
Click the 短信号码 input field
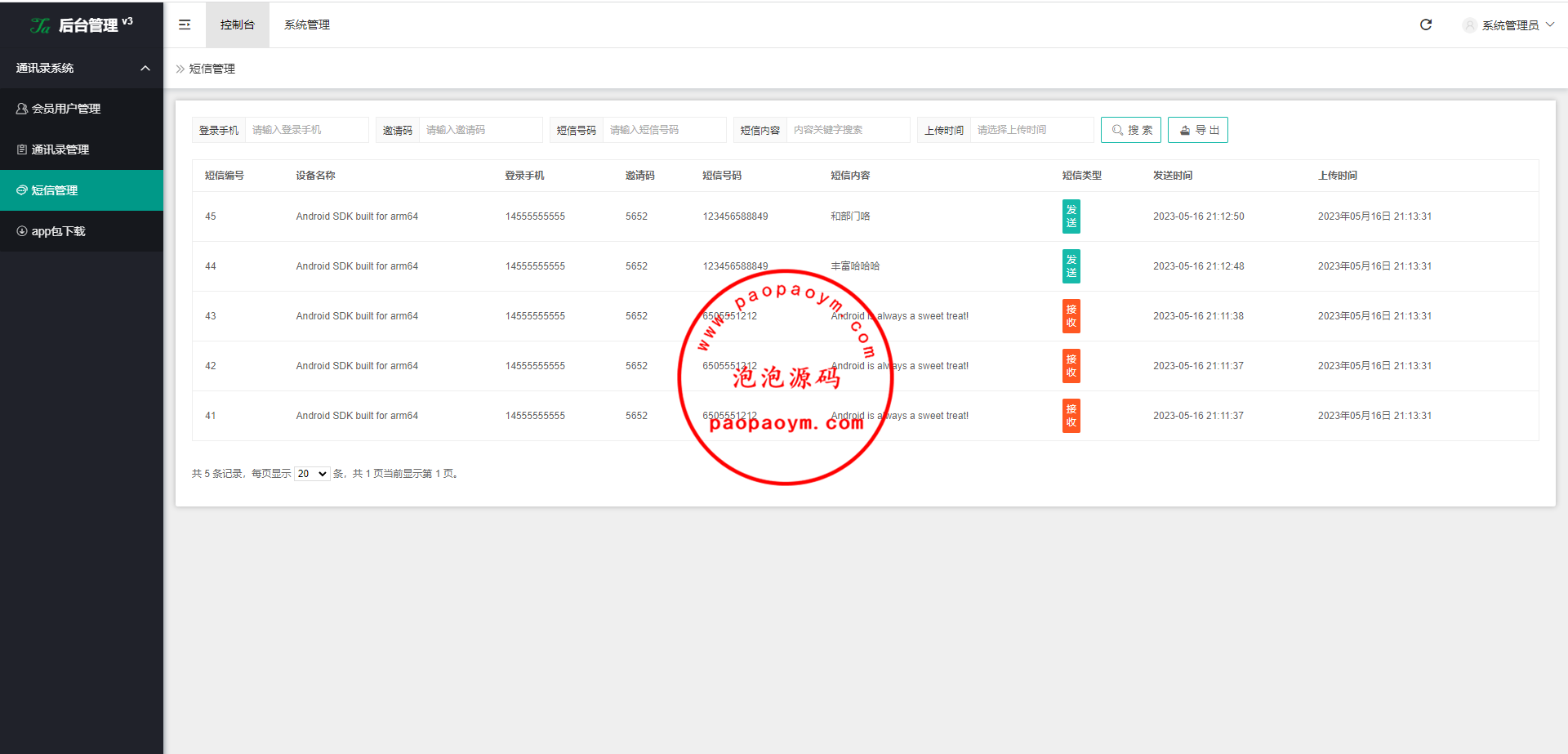click(664, 130)
